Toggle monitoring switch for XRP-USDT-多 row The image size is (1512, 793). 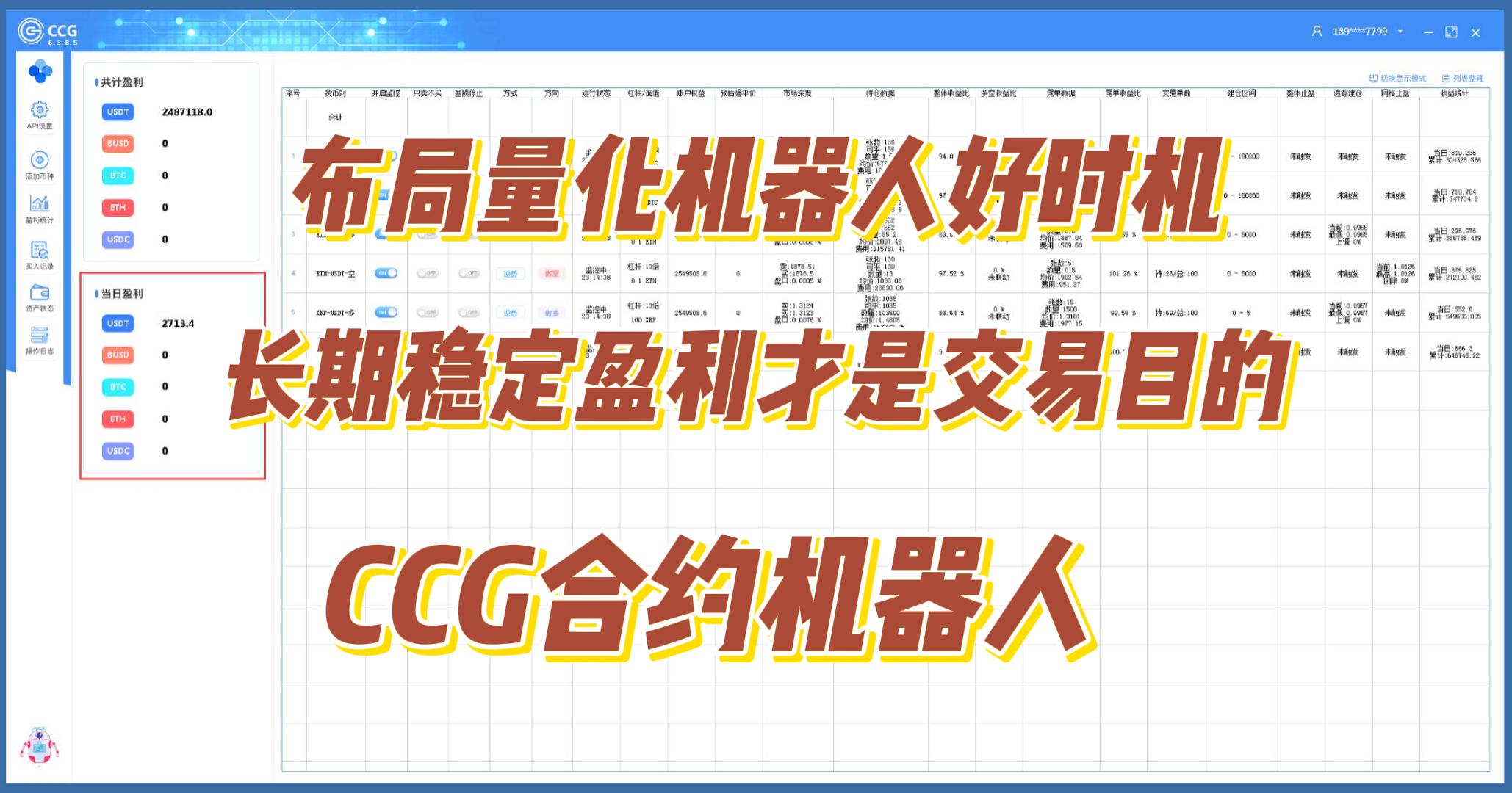(386, 312)
